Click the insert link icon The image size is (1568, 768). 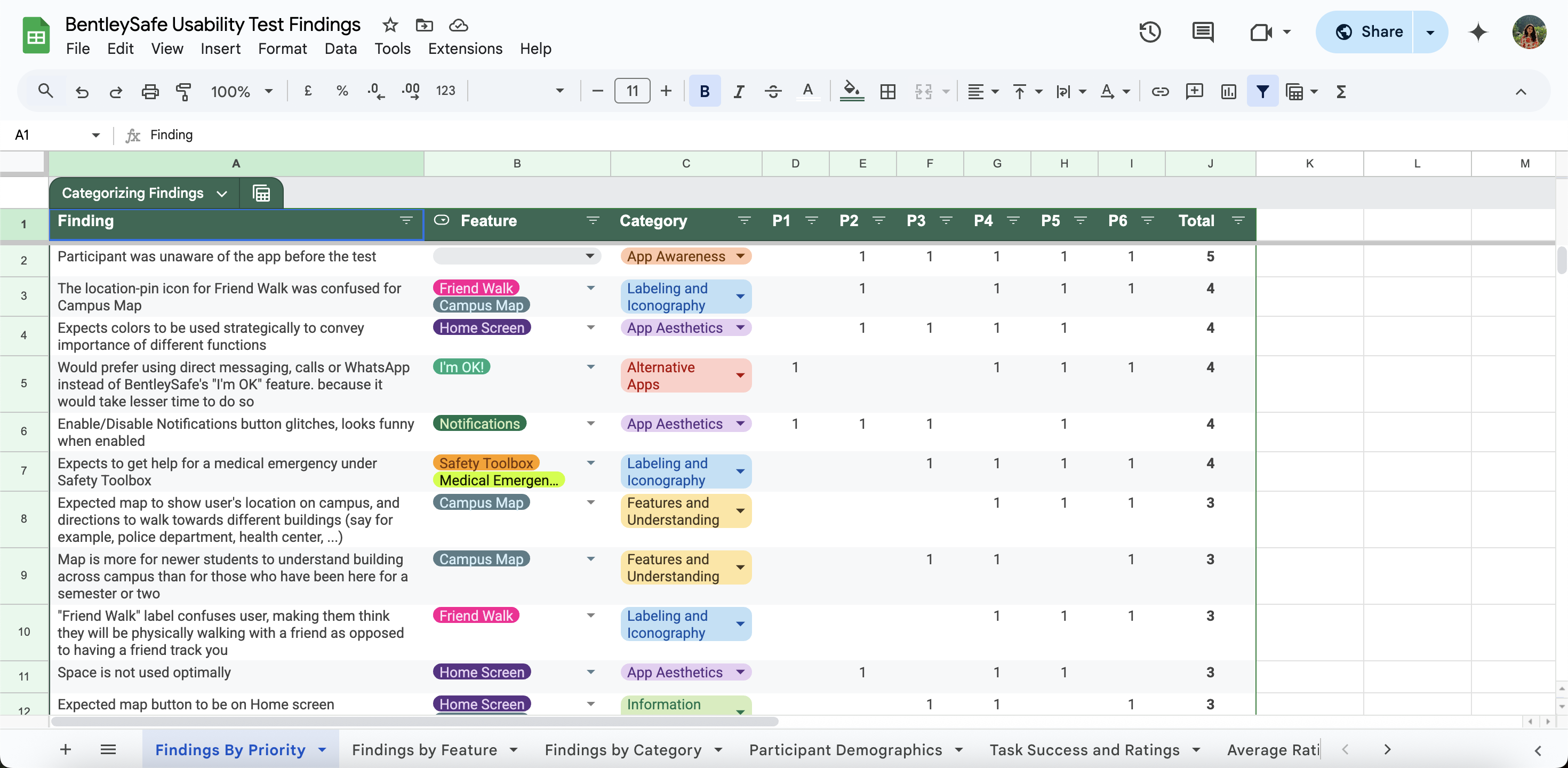click(x=1159, y=91)
